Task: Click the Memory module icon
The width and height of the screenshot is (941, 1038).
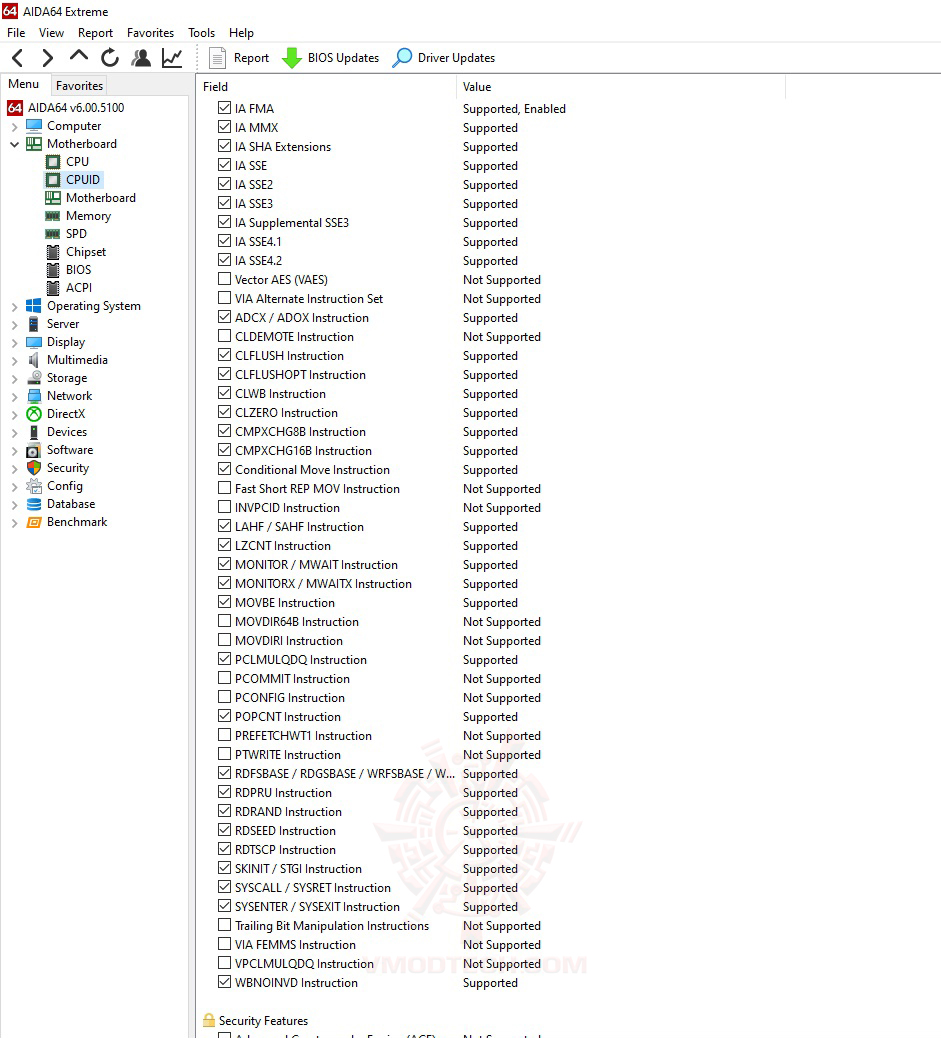Action: [x=53, y=216]
